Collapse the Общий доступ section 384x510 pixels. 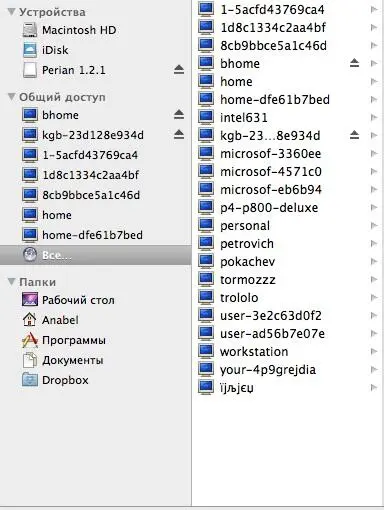coord(11,97)
